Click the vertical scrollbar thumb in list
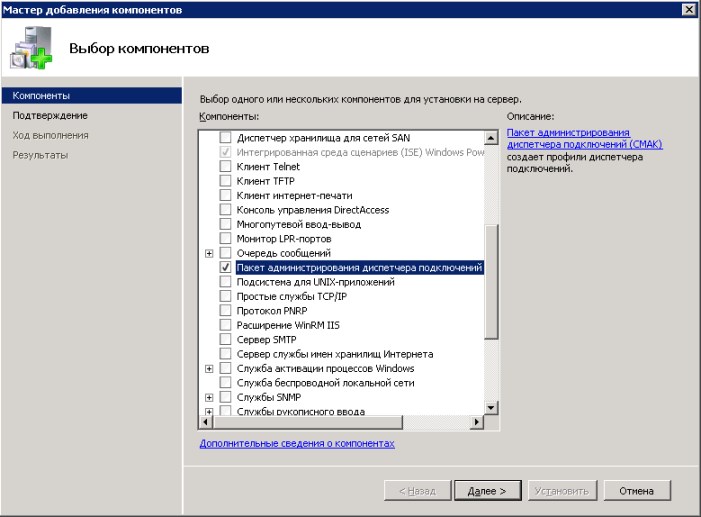 [491, 281]
